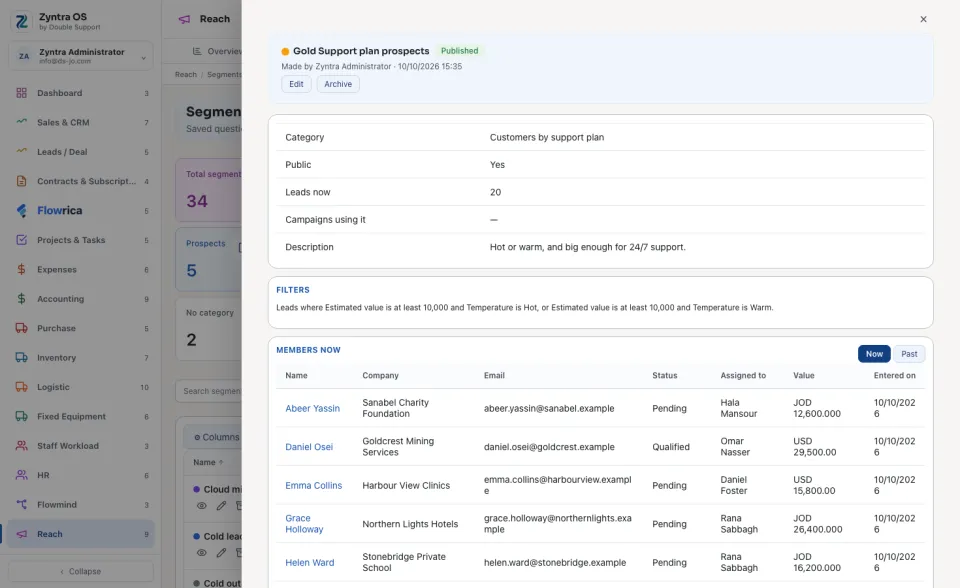
Task: Open Emma Collins's lead record
Action: [x=313, y=486]
